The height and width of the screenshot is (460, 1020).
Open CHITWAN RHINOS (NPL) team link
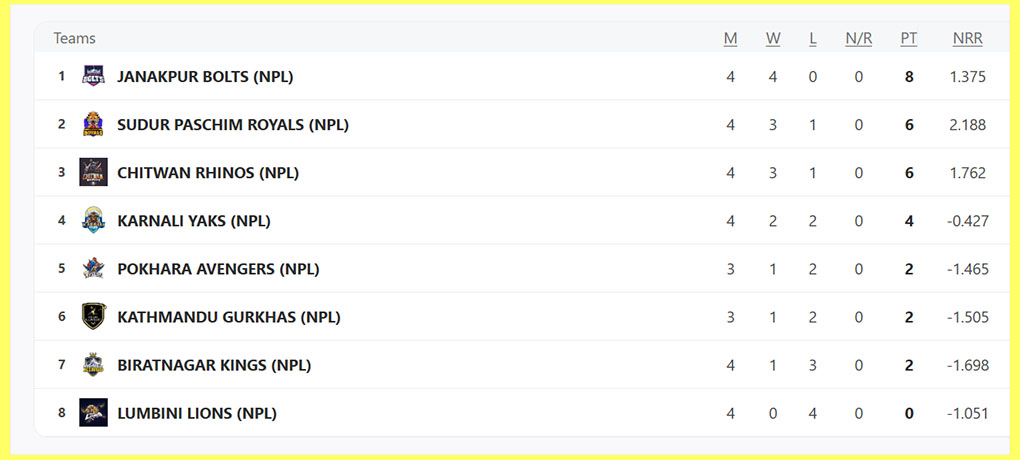pos(208,172)
